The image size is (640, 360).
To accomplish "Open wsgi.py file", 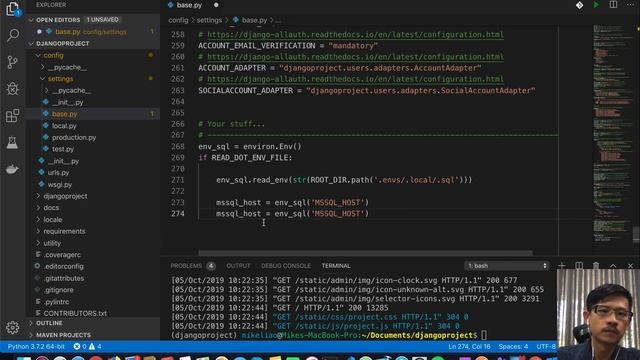I will pos(60,184).
